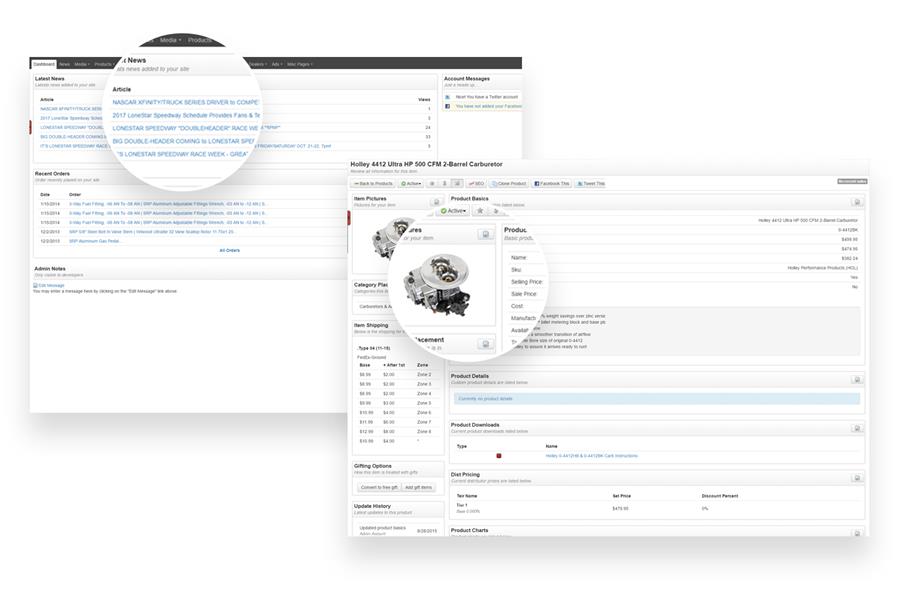Expand the Ads dropdown in the dashboard nav bar

click(x=276, y=64)
